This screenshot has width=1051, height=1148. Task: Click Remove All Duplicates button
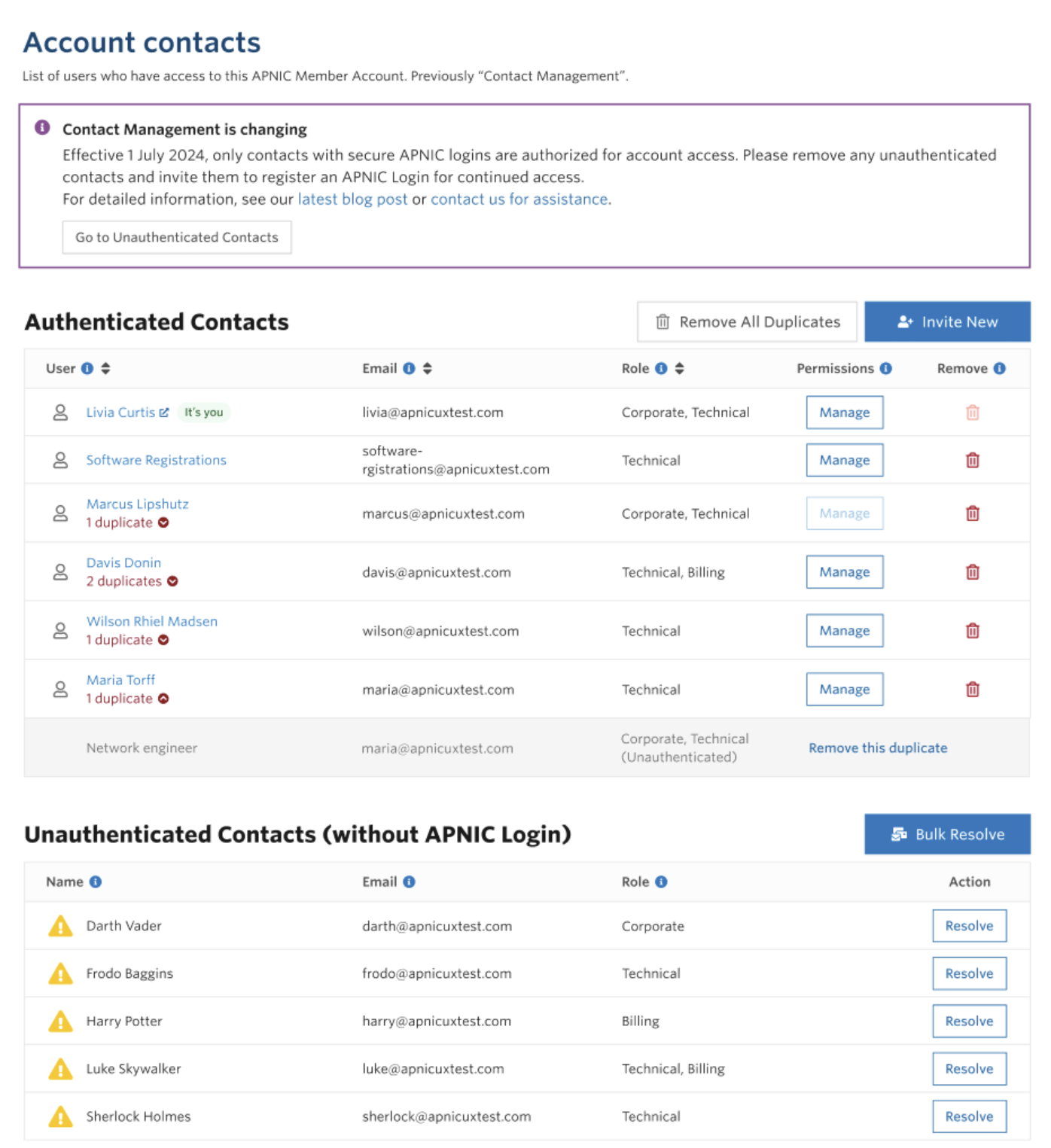click(x=747, y=322)
